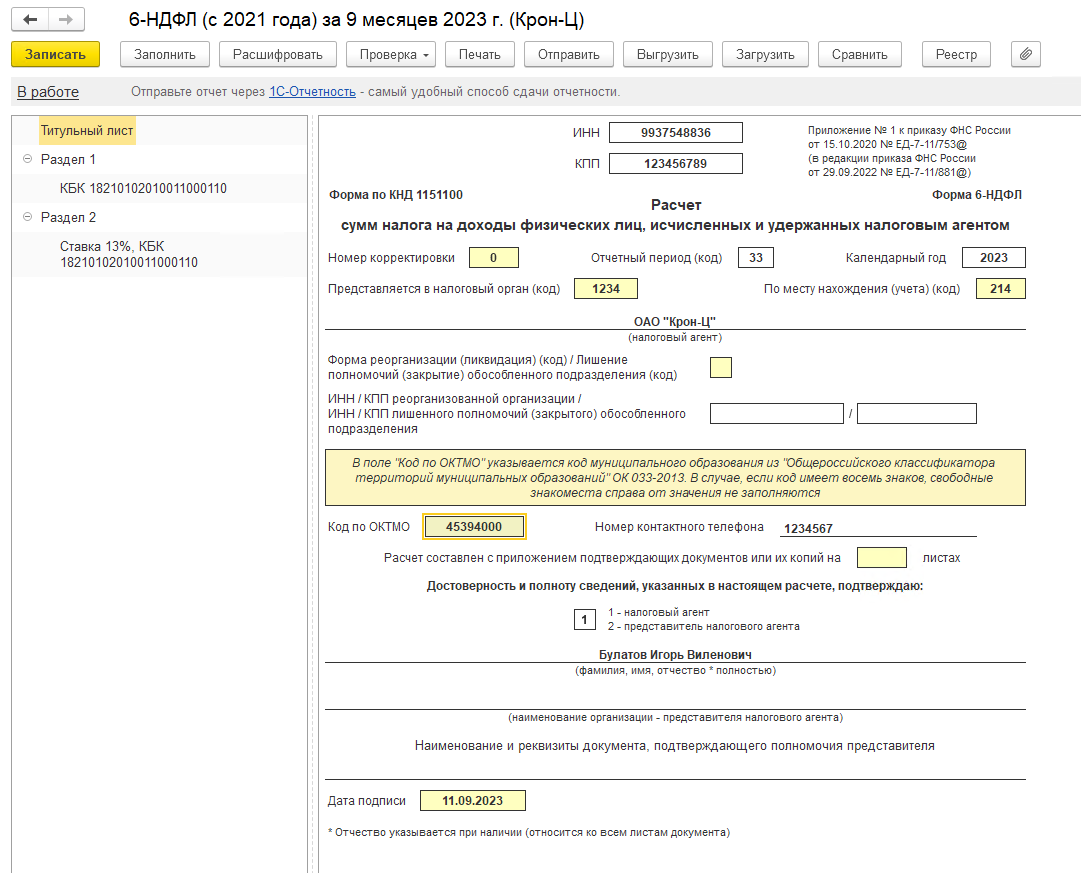Send the report using Отправить

click(568, 54)
